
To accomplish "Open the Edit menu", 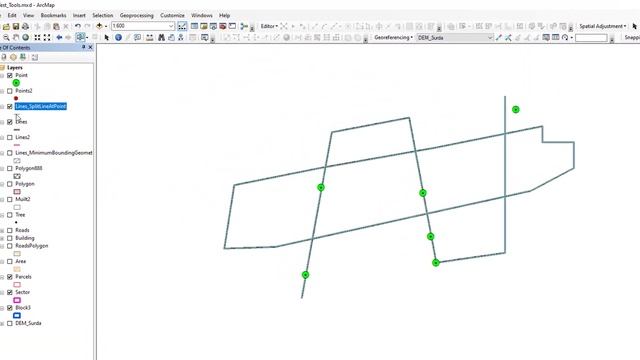I will [x=12, y=16].
